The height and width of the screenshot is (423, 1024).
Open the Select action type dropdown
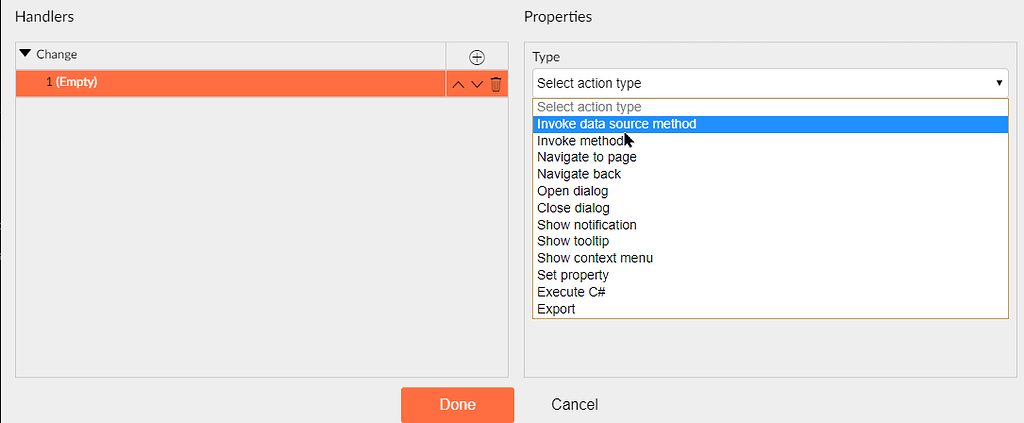pyautogui.click(x=770, y=83)
